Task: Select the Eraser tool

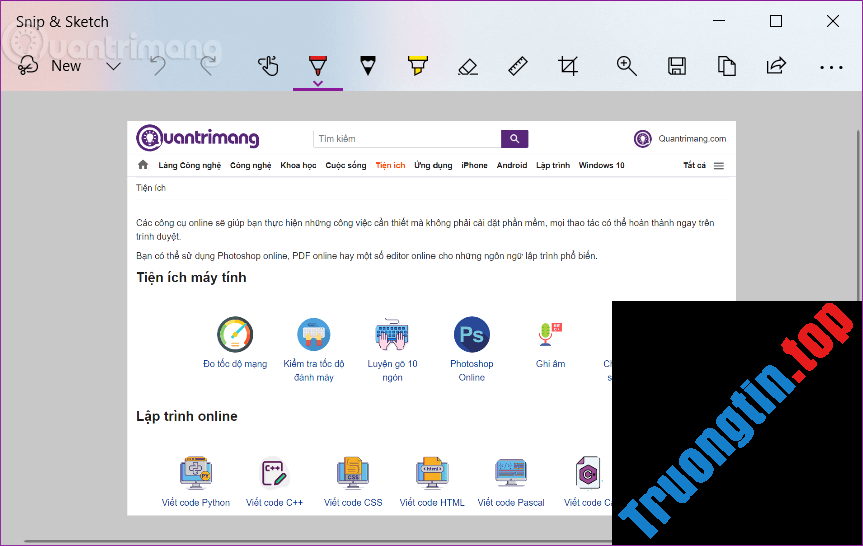Action: 467,66
